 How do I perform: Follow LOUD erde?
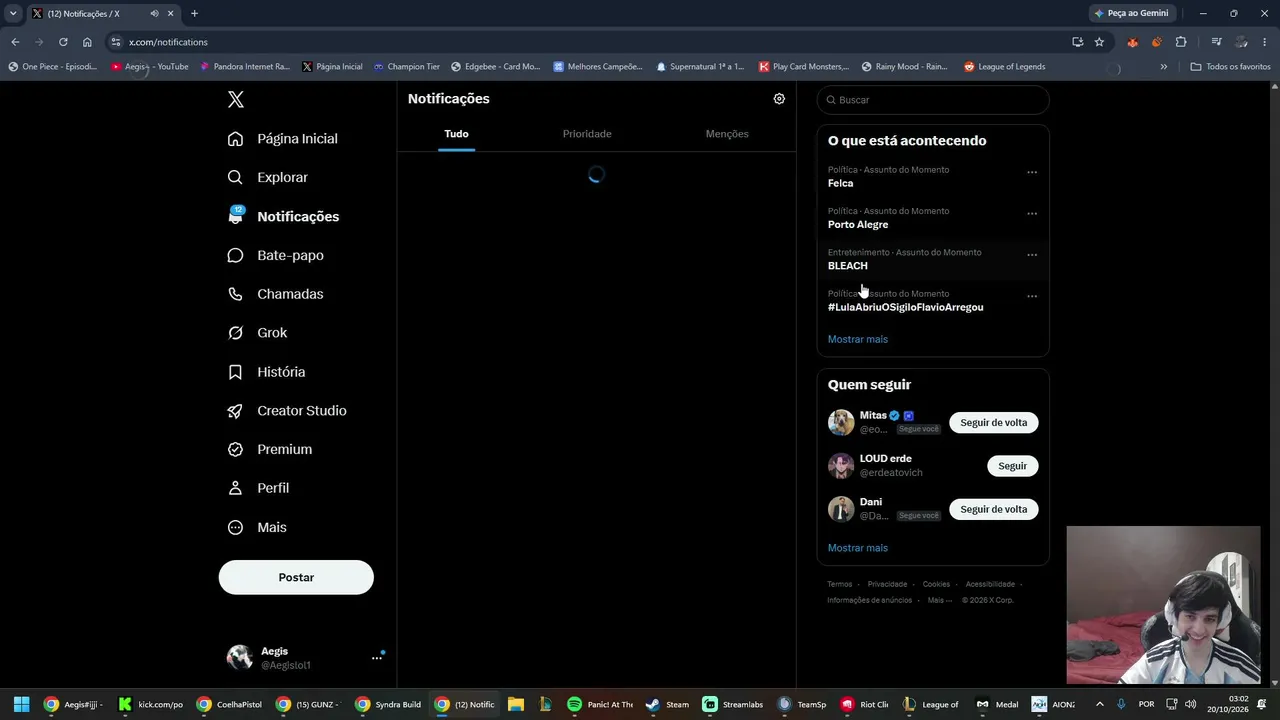click(1013, 466)
